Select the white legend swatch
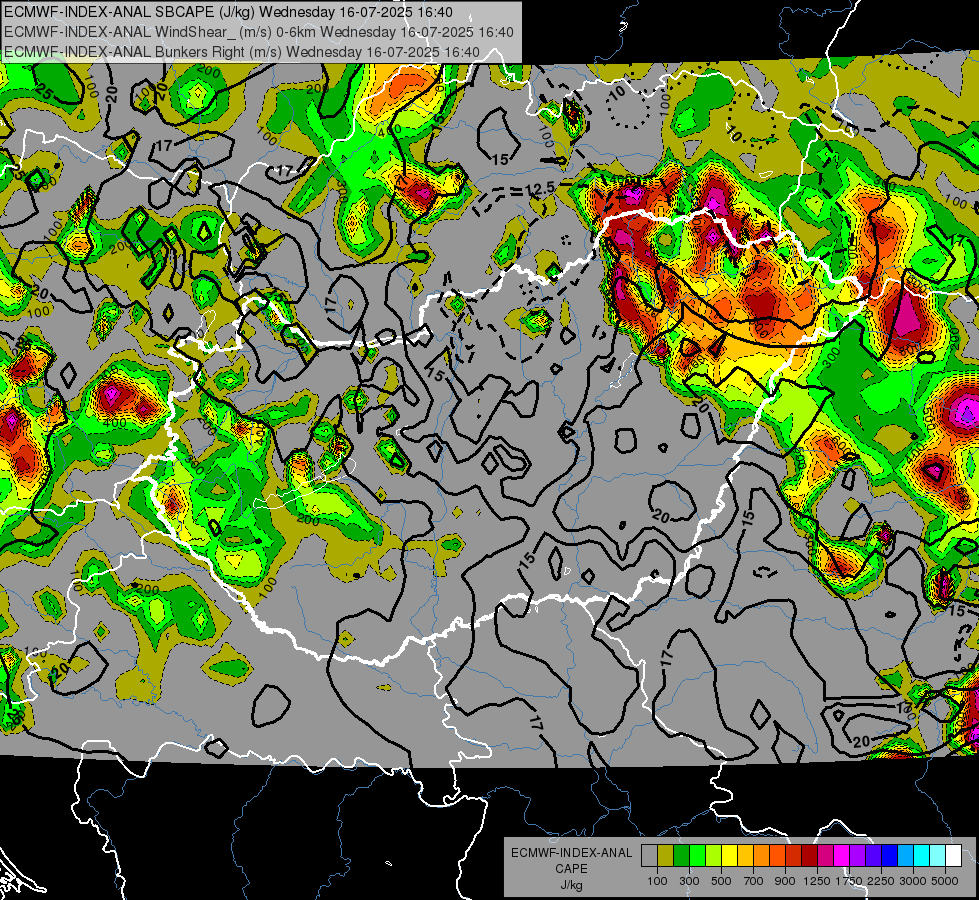Viewport: 979px width, 900px height. coord(955,856)
